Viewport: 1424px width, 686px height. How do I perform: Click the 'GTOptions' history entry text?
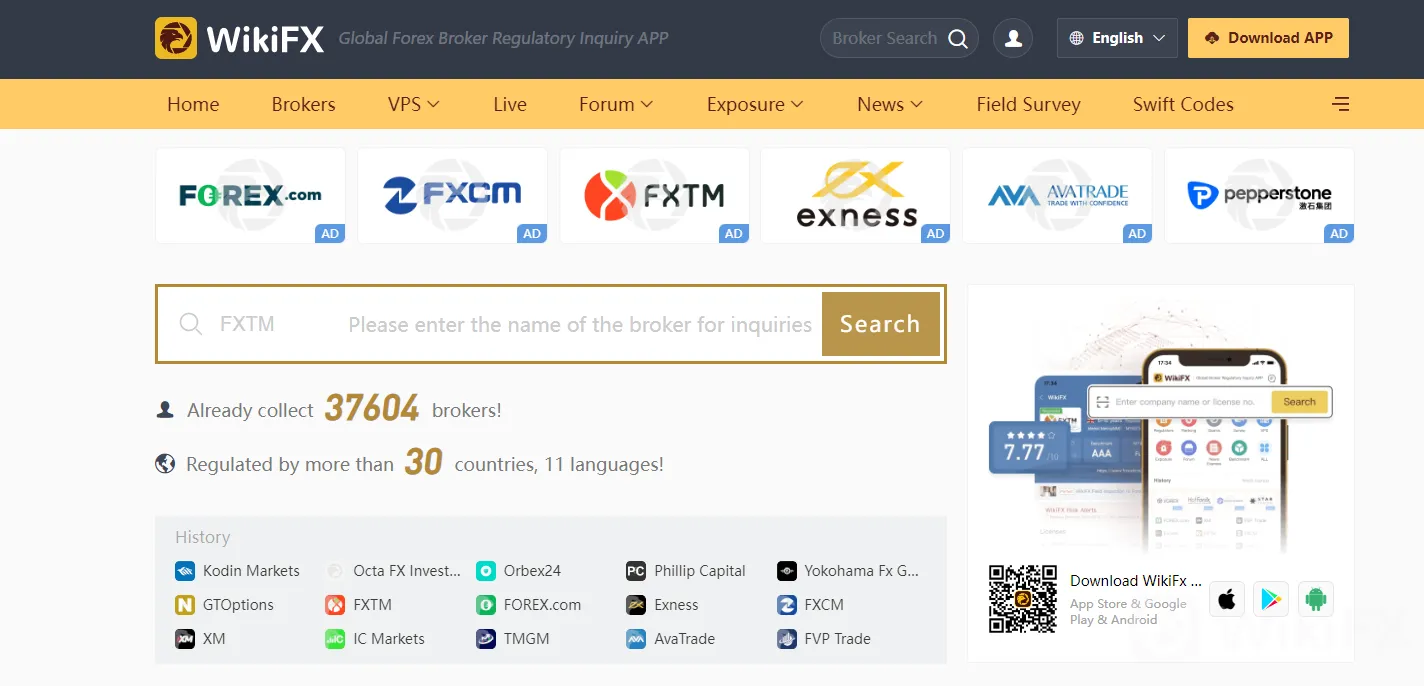(238, 605)
